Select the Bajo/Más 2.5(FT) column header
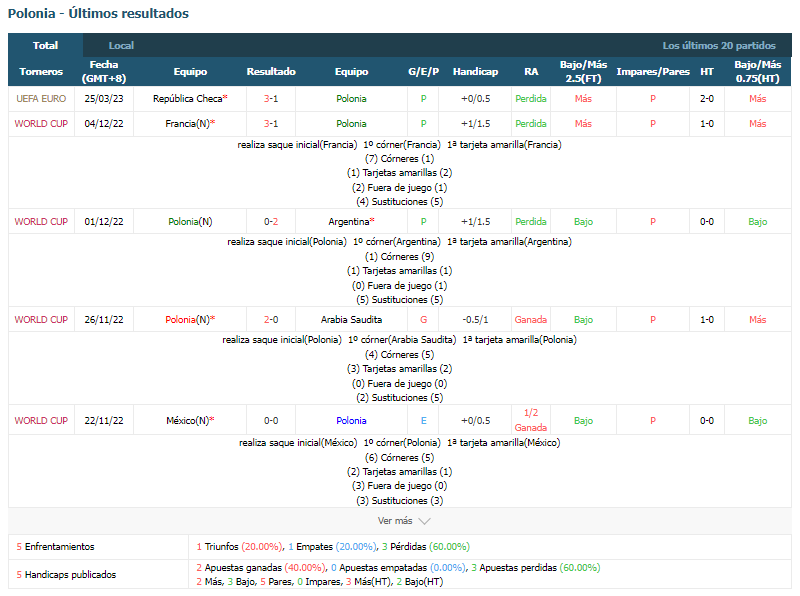This screenshot has width=800, height=596. click(x=583, y=71)
